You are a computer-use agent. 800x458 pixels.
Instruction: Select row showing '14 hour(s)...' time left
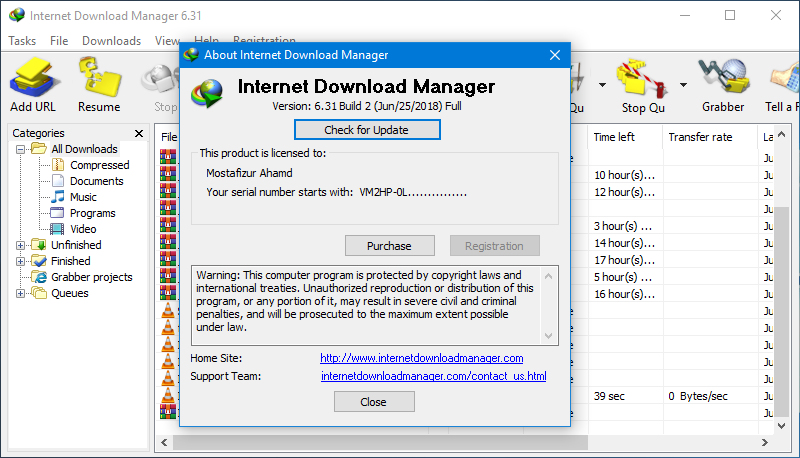(624, 243)
